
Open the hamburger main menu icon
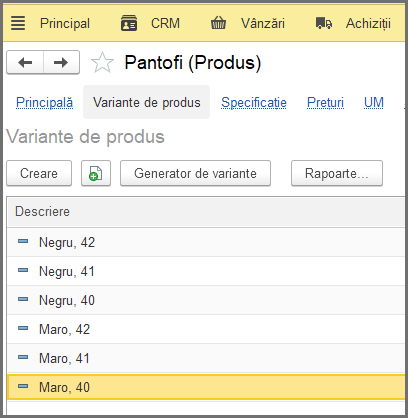coord(18,23)
